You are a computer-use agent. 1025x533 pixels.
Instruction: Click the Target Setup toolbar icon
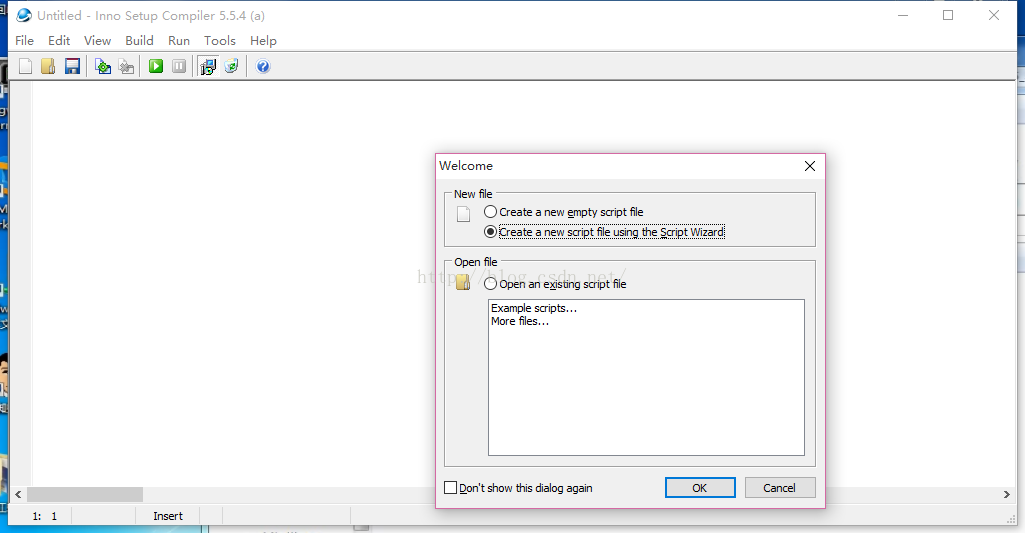208,66
